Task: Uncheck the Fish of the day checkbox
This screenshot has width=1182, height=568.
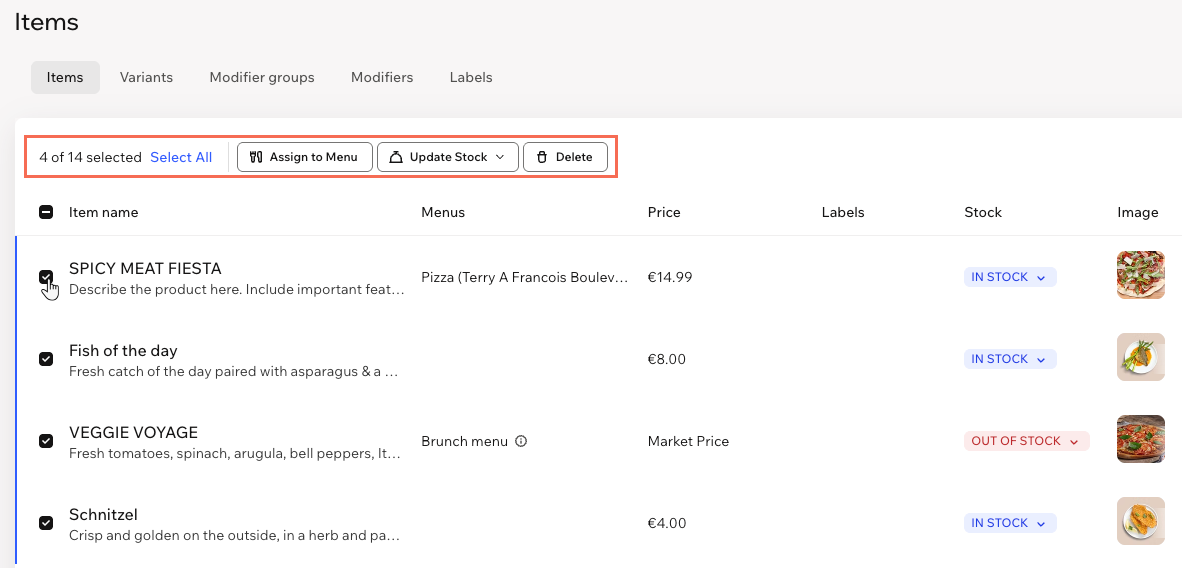Action: click(x=46, y=359)
